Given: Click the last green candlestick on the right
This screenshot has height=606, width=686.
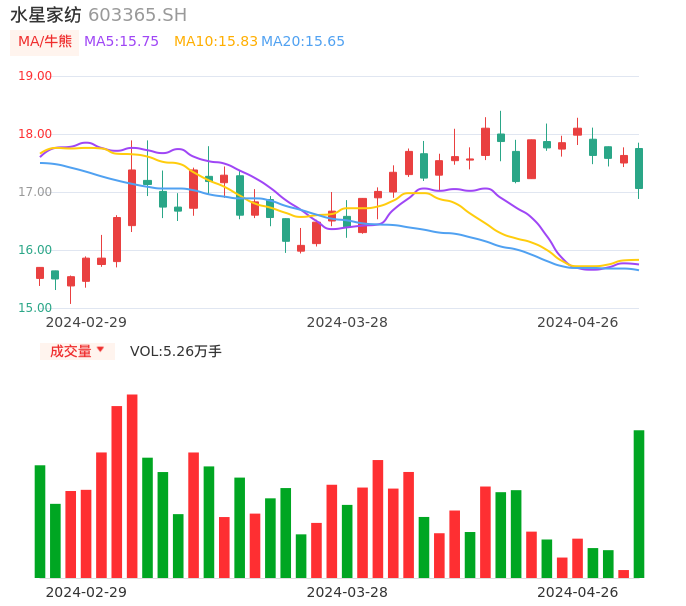Looking at the screenshot, I should coord(639,168).
